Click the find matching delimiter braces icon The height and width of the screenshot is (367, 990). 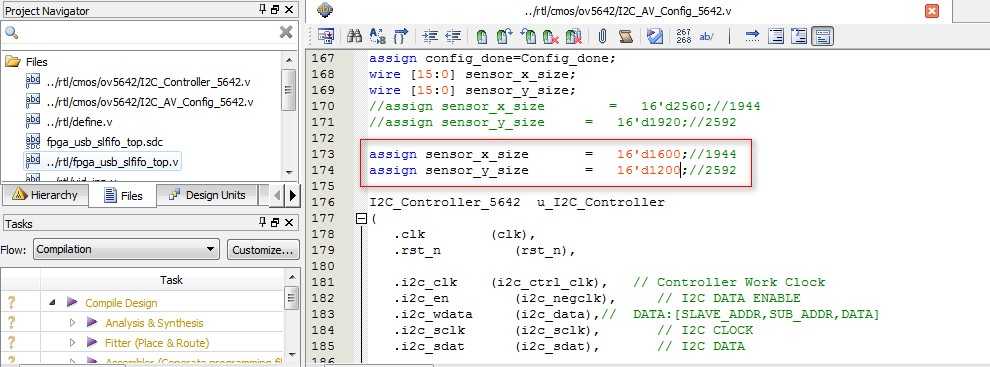coord(401,36)
